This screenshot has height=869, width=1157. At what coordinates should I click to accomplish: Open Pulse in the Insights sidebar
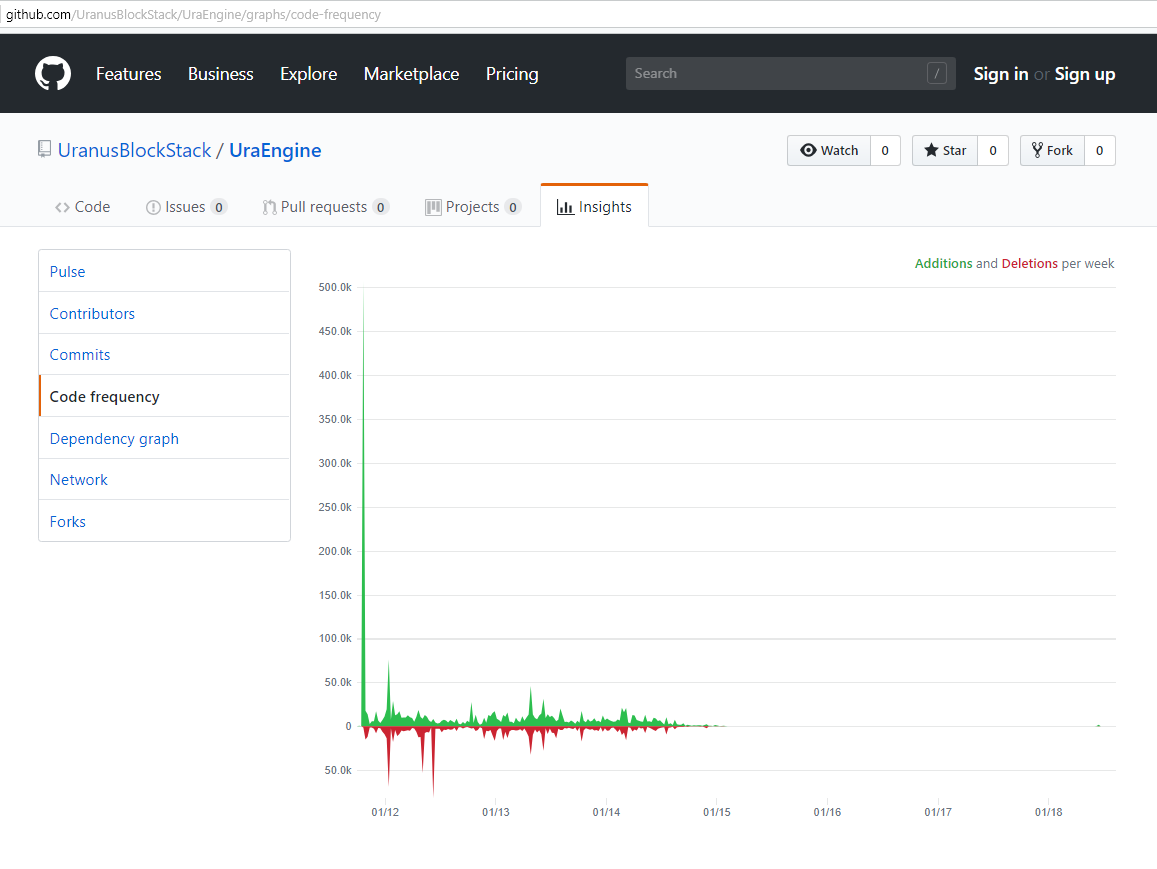tap(165, 271)
